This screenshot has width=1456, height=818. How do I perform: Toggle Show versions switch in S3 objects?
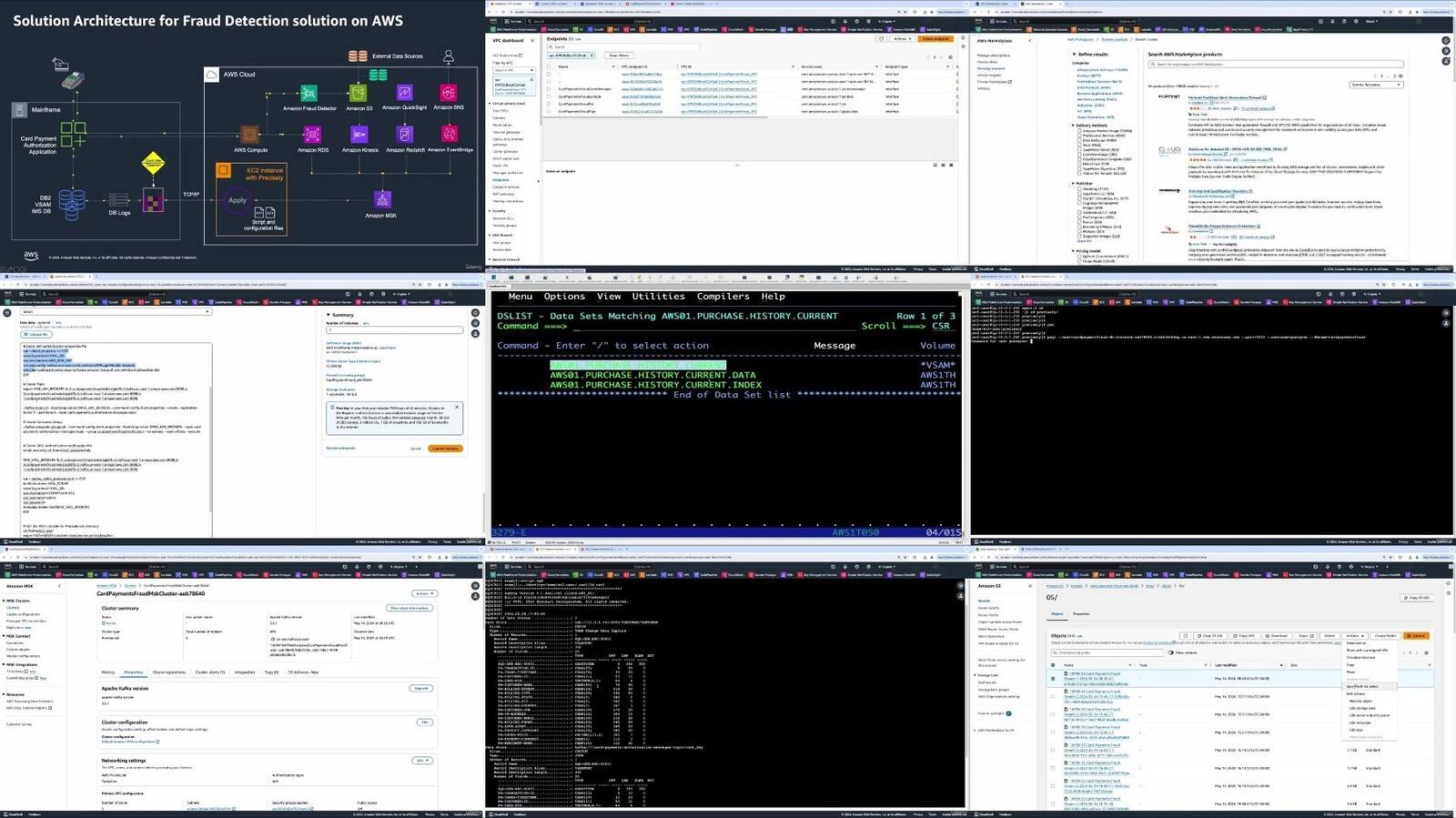pos(1170,652)
